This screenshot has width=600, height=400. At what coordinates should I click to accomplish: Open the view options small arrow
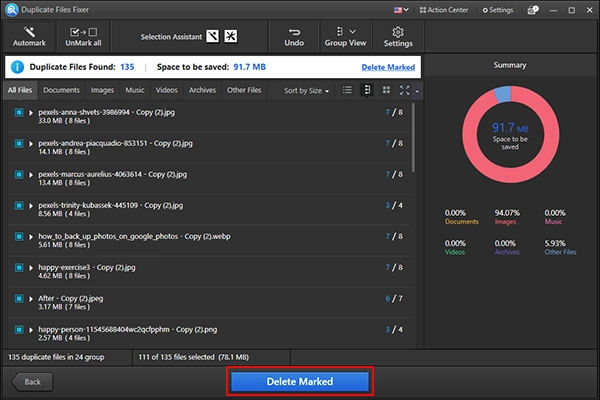coord(417,91)
